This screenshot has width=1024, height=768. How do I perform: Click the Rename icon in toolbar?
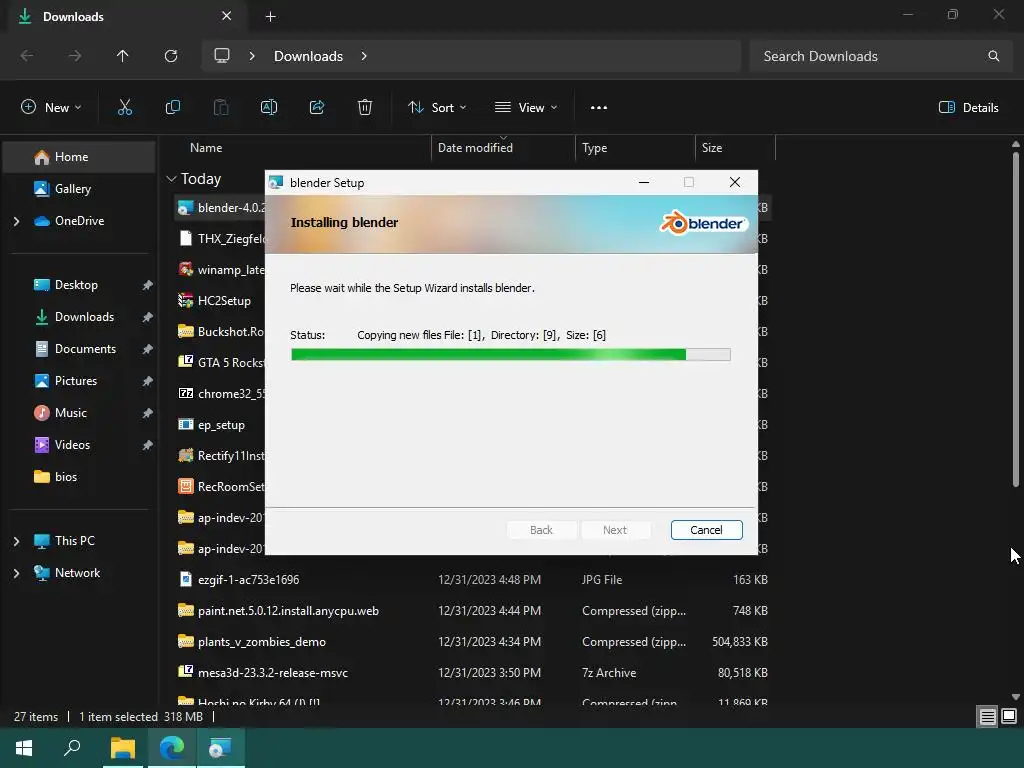269,108
